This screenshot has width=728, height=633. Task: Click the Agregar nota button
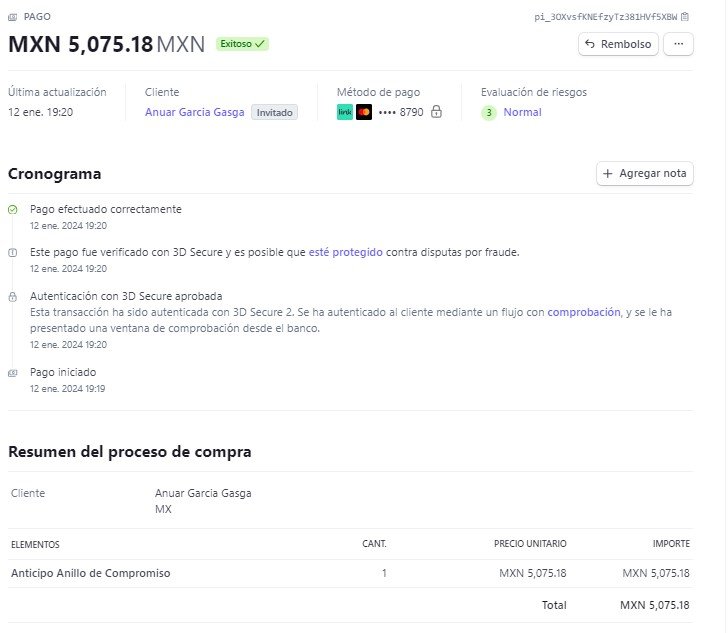(644, 173)
